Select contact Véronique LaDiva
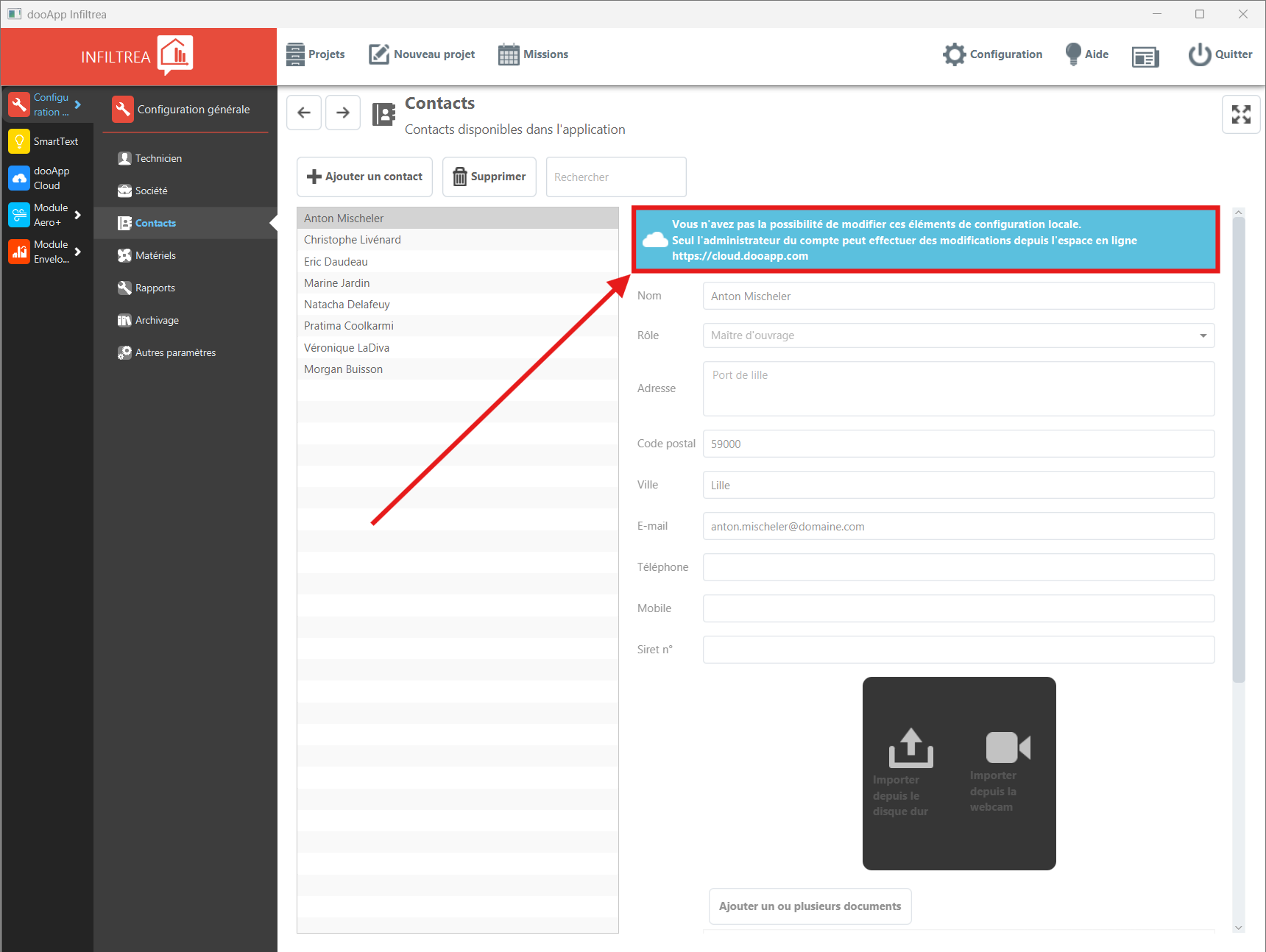Image resolution: width=1266 pixels, height=952 pixels. click(458, 347)
